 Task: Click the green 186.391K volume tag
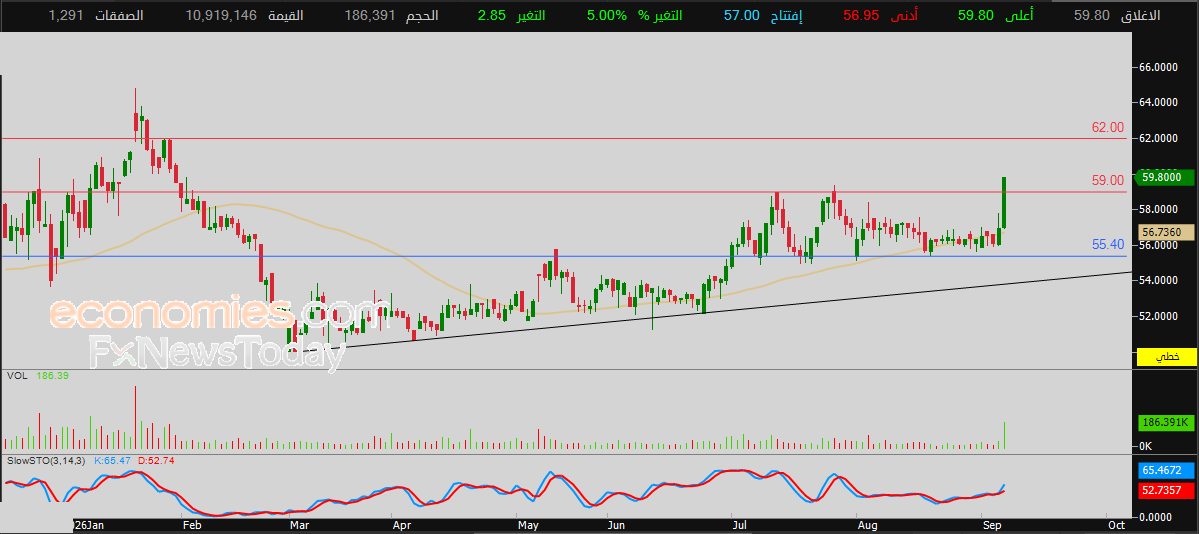1166,422
